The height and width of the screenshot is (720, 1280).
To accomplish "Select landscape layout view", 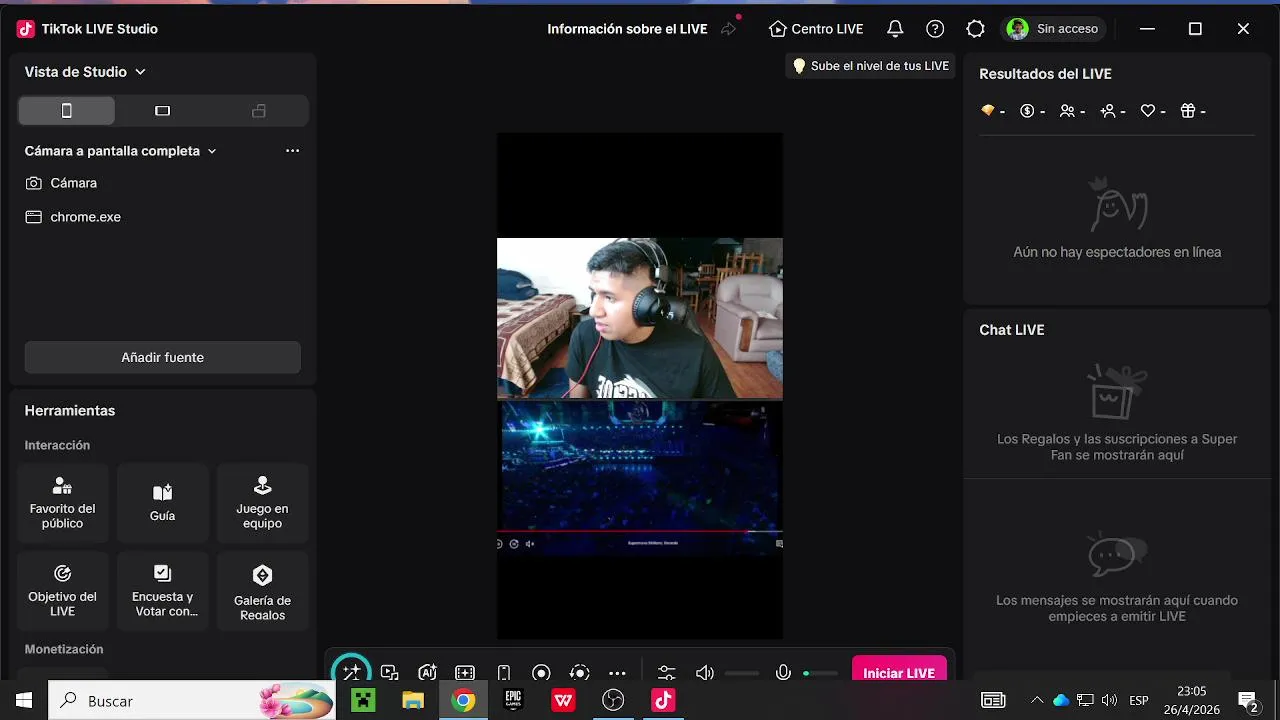I will (x=163, y=111).
